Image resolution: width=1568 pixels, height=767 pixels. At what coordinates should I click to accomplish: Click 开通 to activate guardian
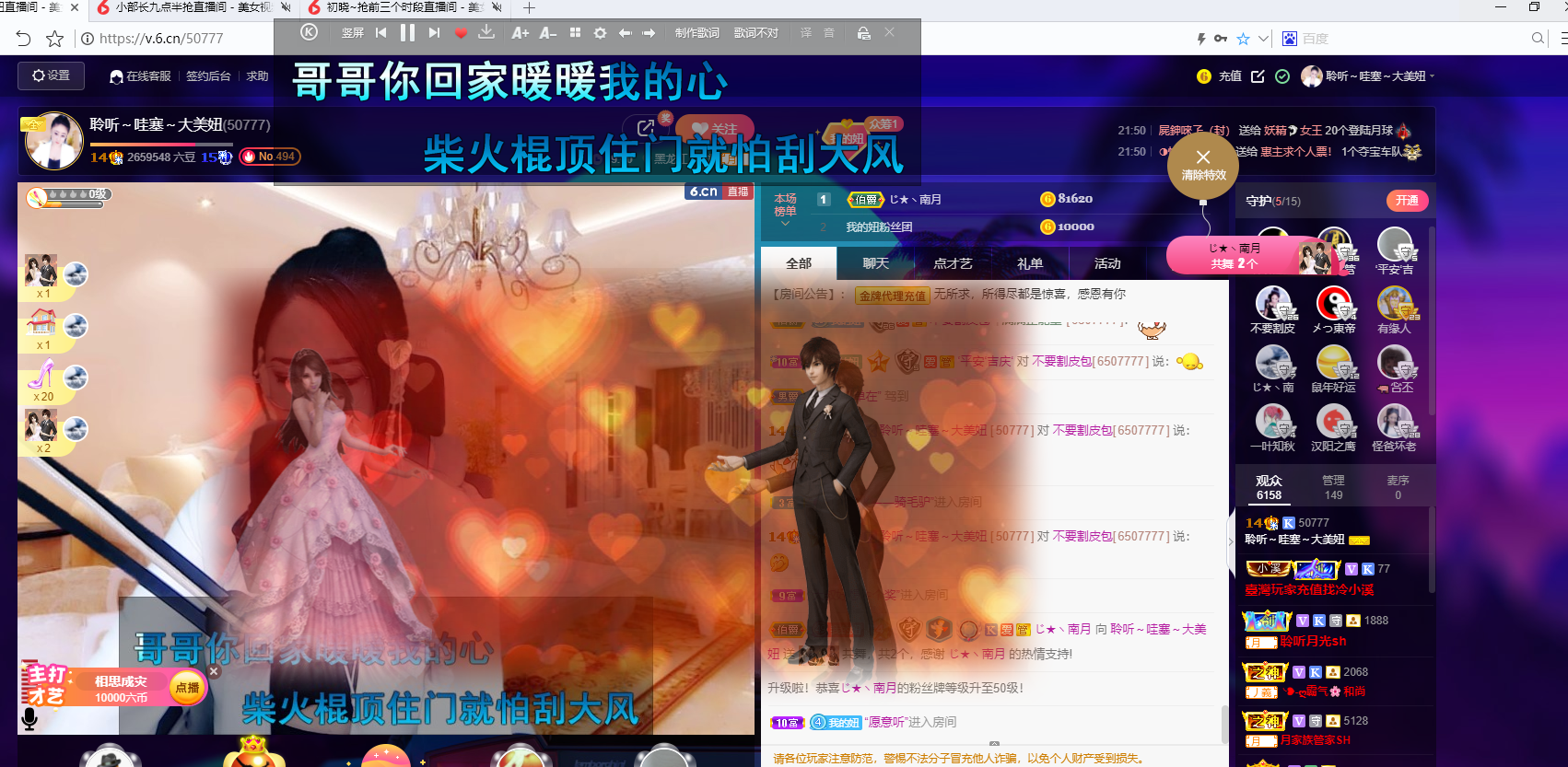point(1407,200)
